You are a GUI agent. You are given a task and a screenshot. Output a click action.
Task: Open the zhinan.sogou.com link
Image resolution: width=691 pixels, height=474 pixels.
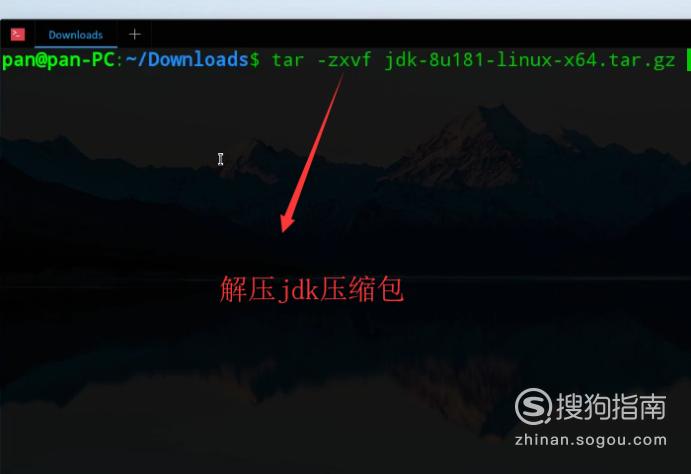591,440
